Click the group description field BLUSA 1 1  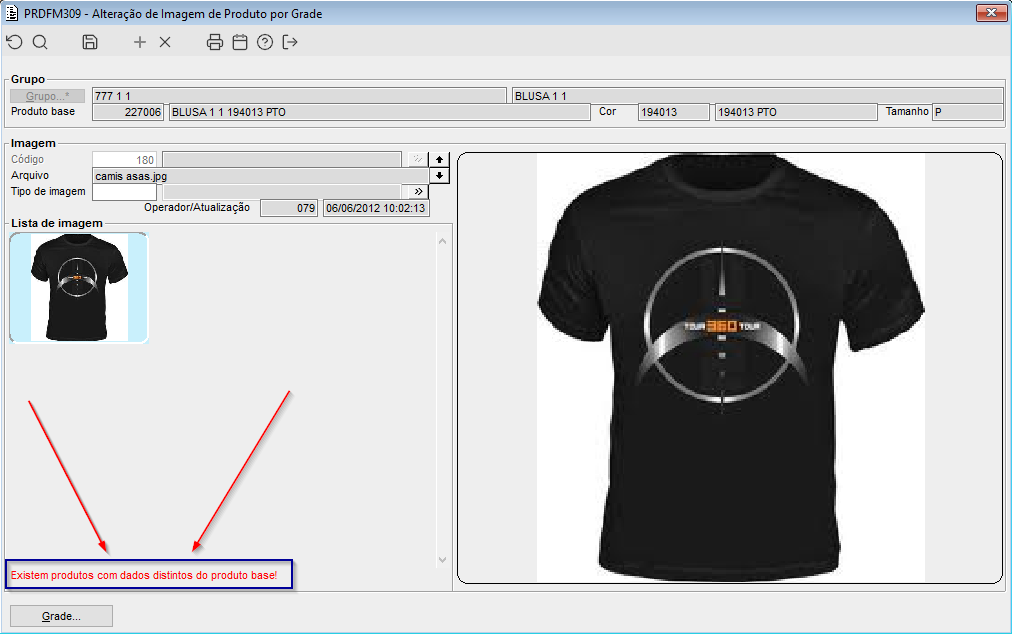point(758,96)
